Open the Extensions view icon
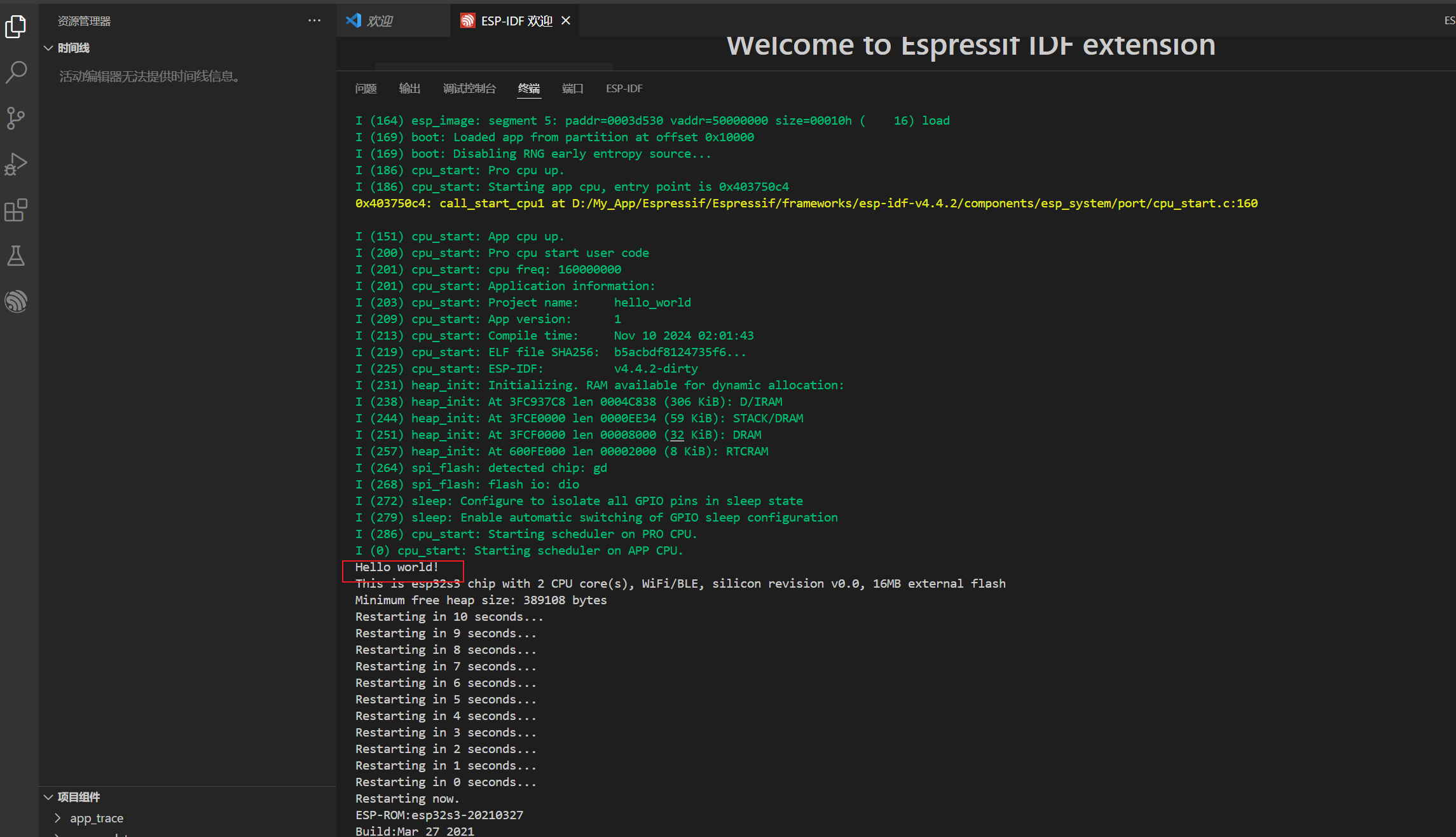Image resolution: width=1456 pixels, height=837 pixels. point(16,210)
